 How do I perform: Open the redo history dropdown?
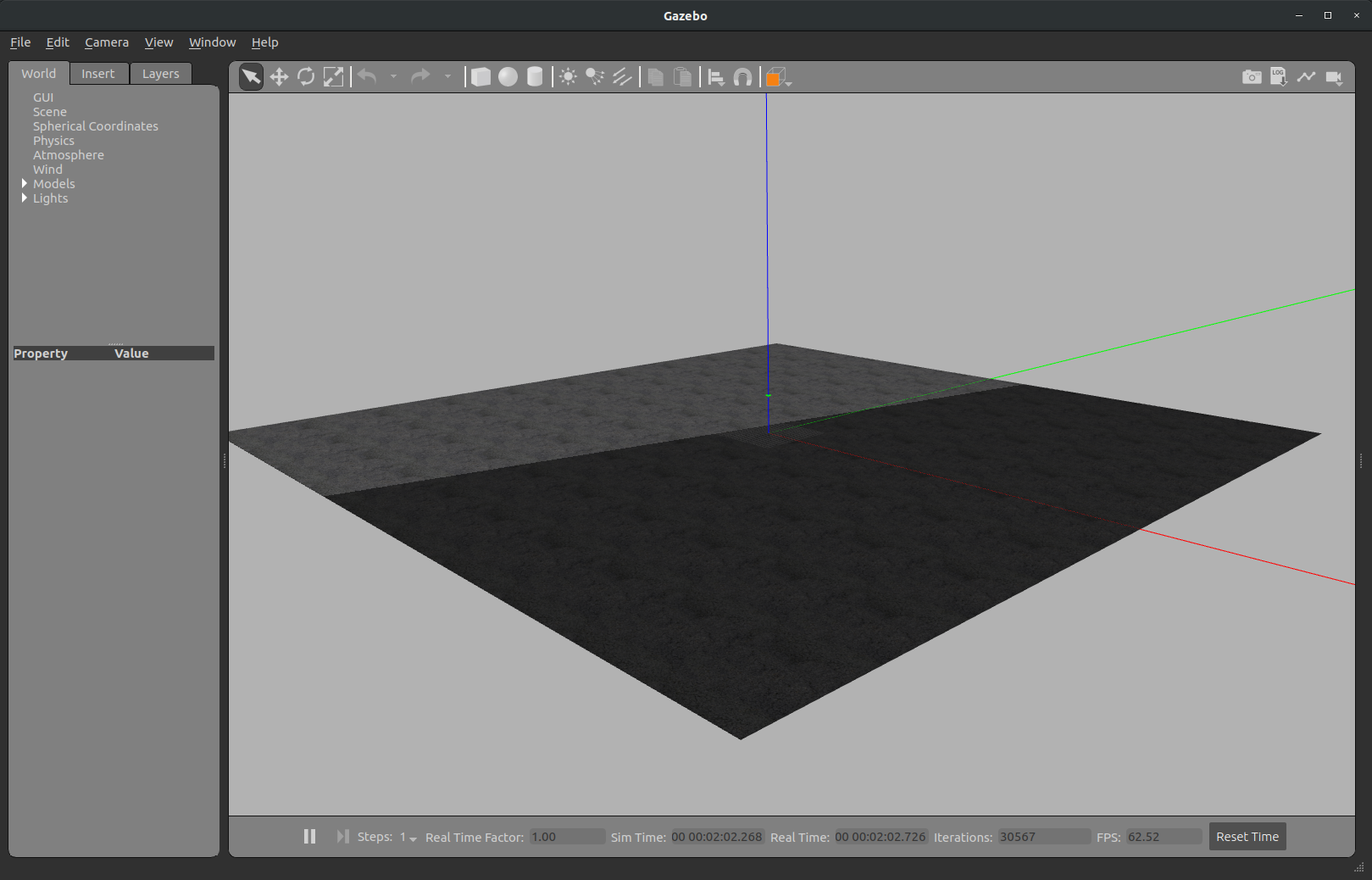coord(447,77)
